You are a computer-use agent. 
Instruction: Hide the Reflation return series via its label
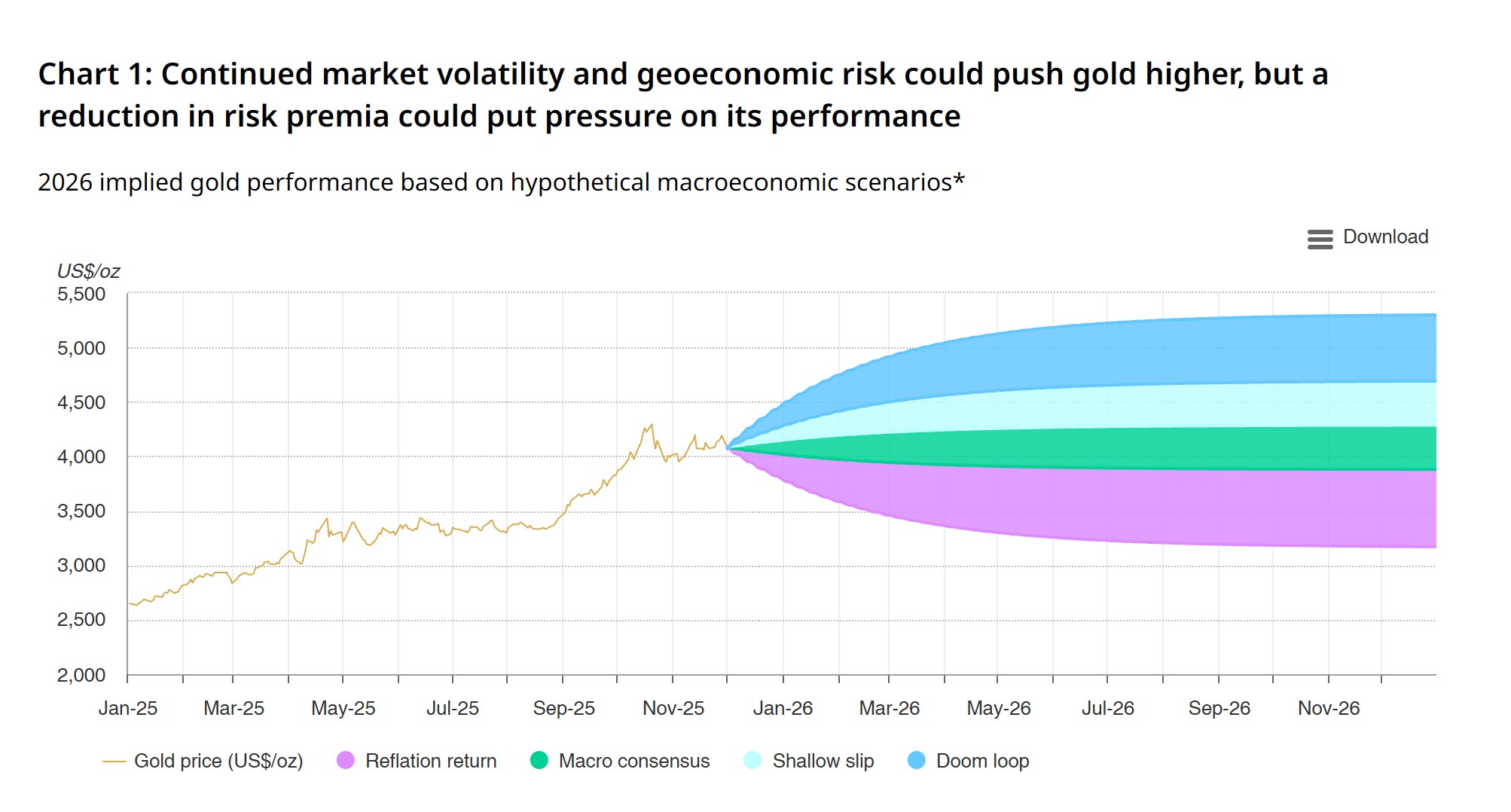(431, 762)
